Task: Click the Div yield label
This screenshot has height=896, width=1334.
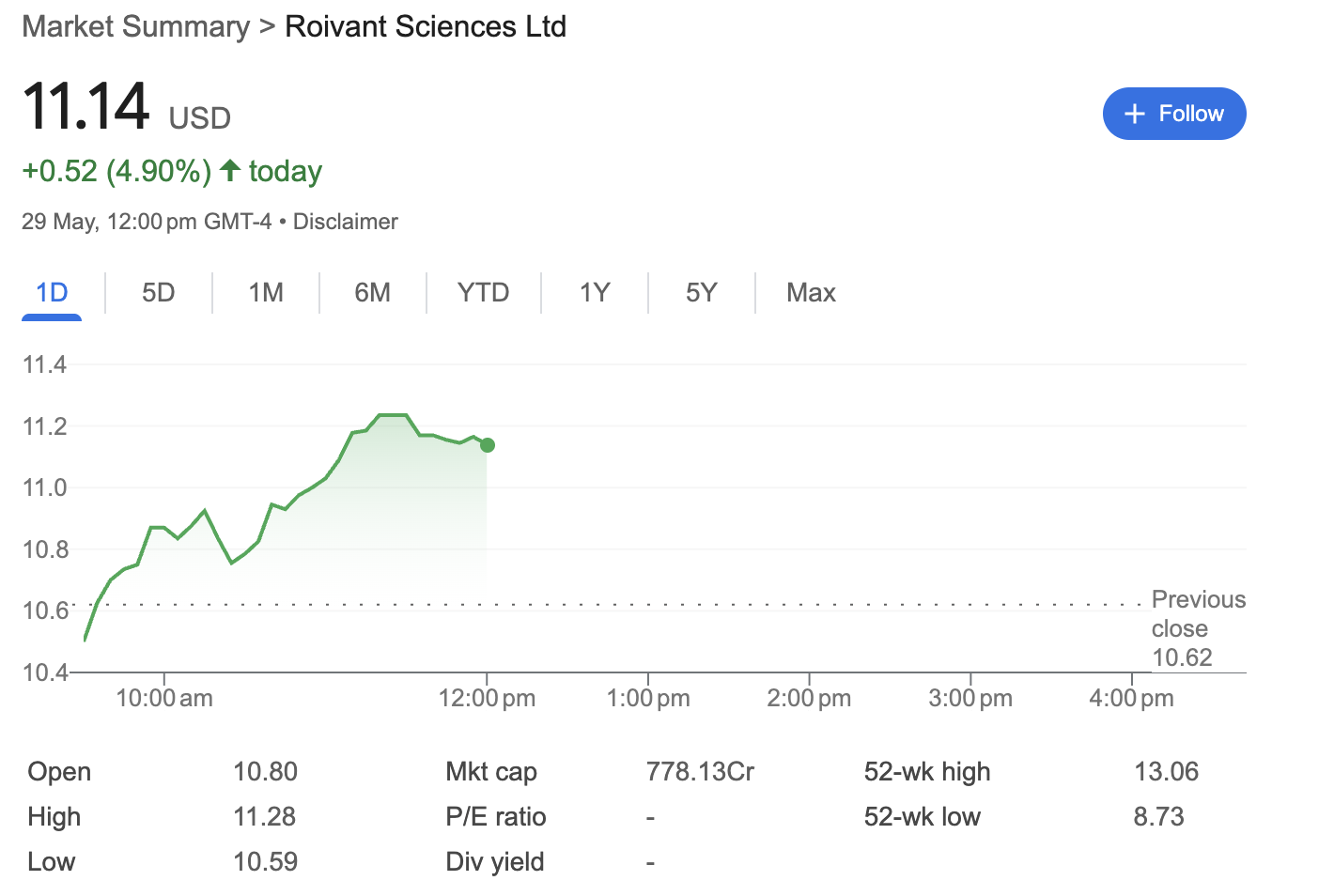Action: 495,862
